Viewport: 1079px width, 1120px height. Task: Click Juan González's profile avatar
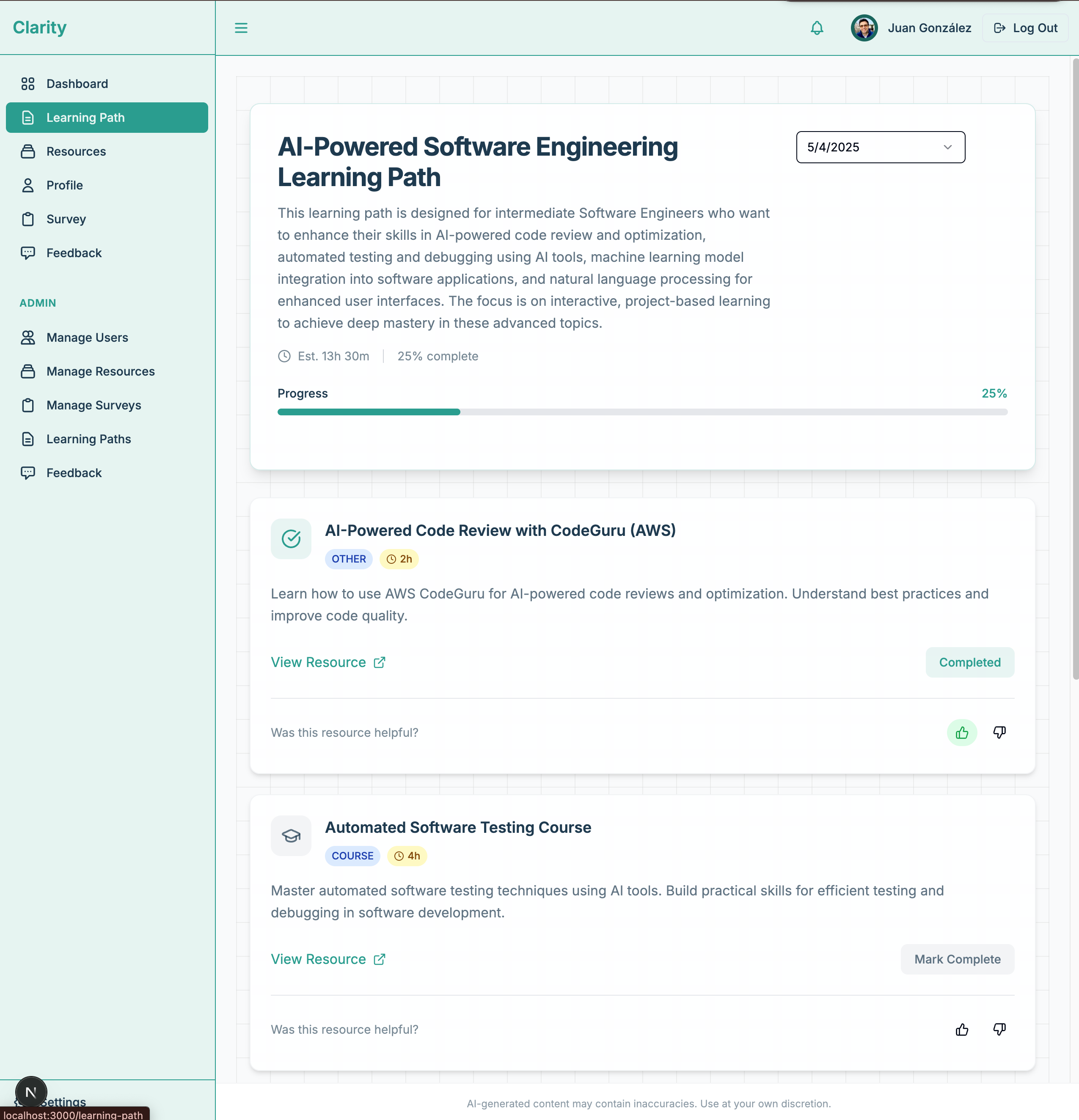864,28
